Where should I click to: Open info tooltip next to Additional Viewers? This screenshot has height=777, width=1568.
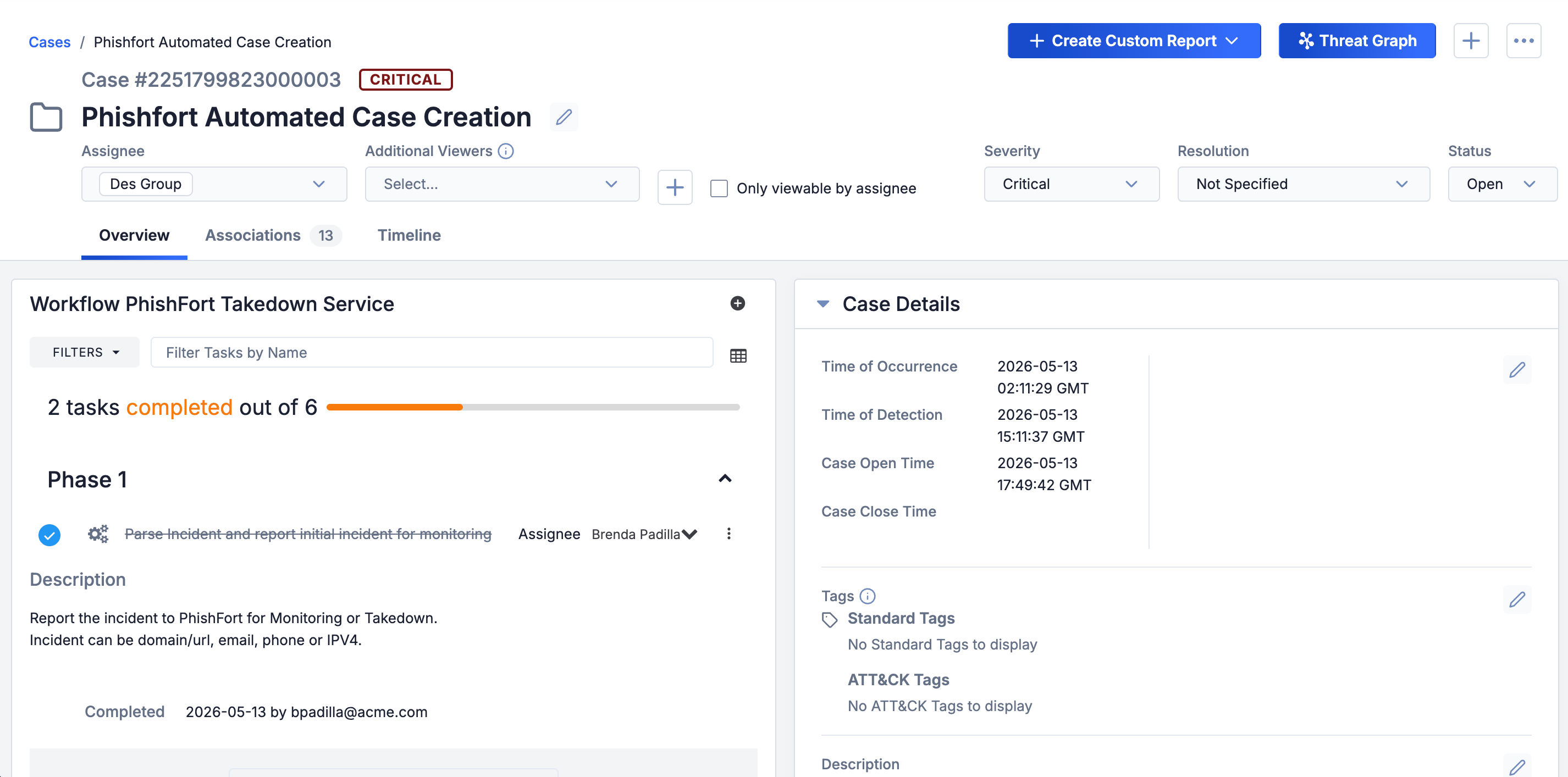[x=506, y=151]
